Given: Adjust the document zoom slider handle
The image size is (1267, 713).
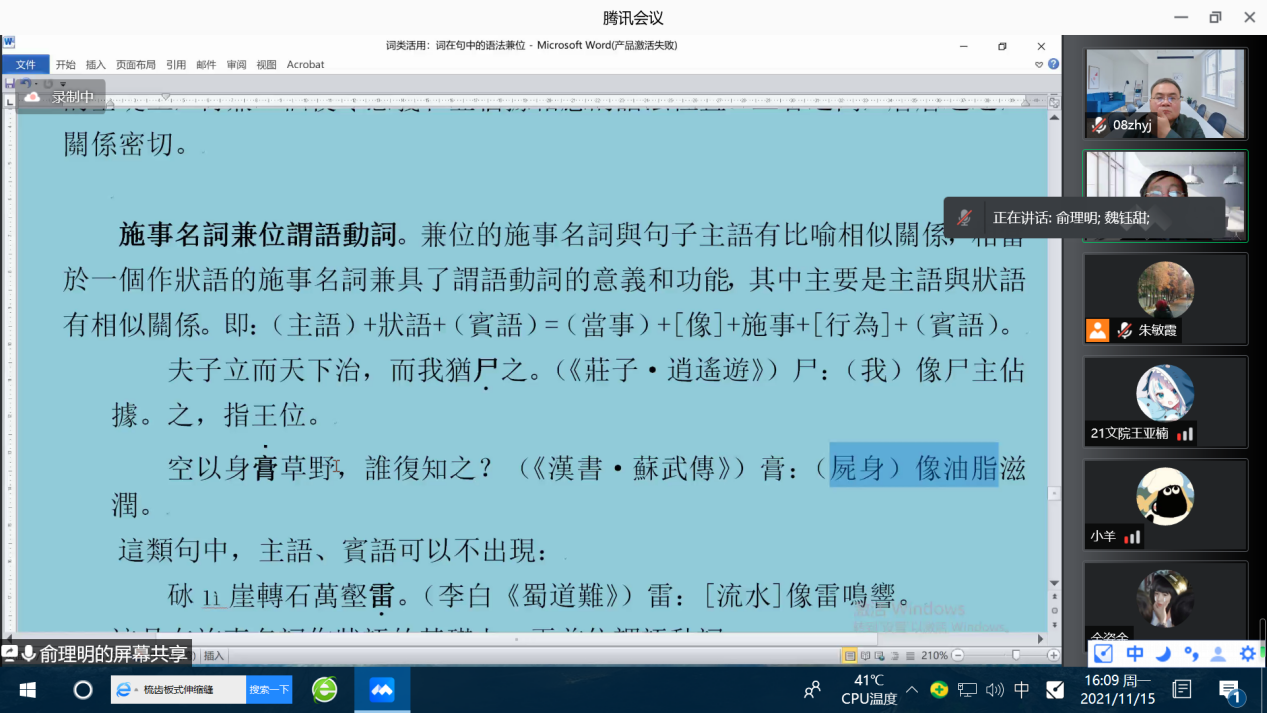Looking at the screenshot, I should [x=1016, y=655].
